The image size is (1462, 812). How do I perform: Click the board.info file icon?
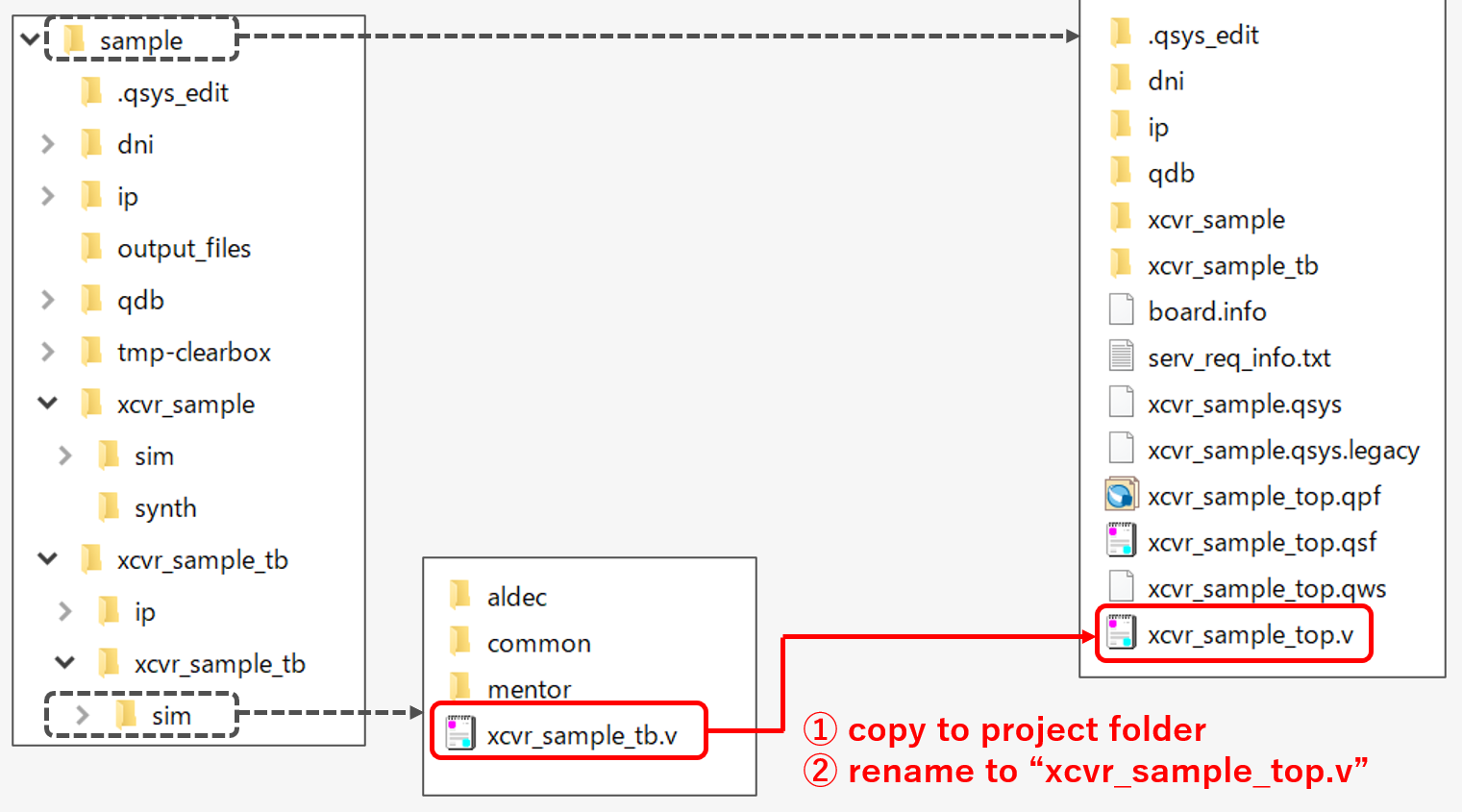click(1121, 311)
